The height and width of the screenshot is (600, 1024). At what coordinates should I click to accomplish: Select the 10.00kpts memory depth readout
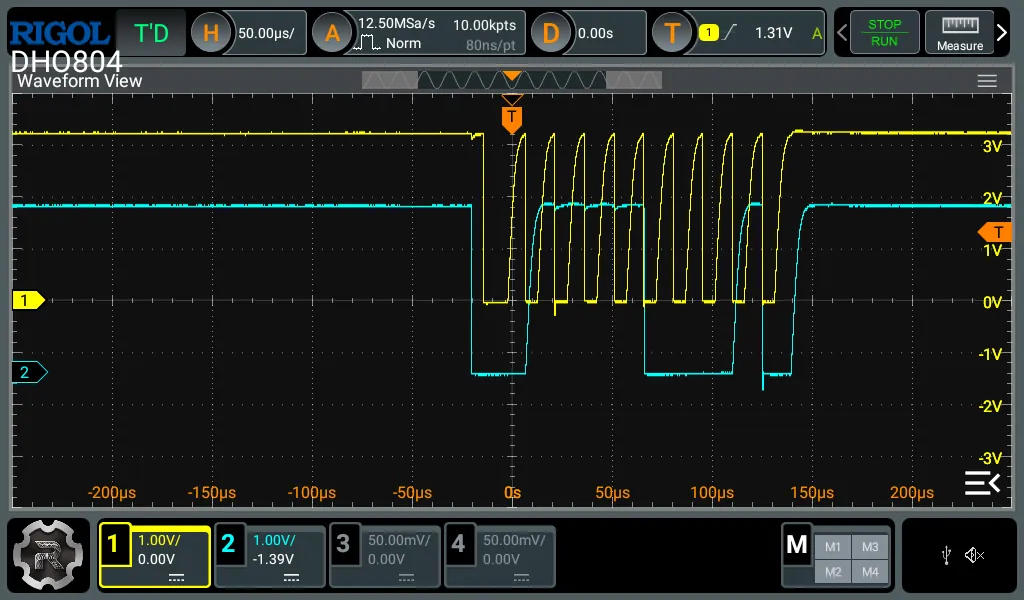pos(484,25)
